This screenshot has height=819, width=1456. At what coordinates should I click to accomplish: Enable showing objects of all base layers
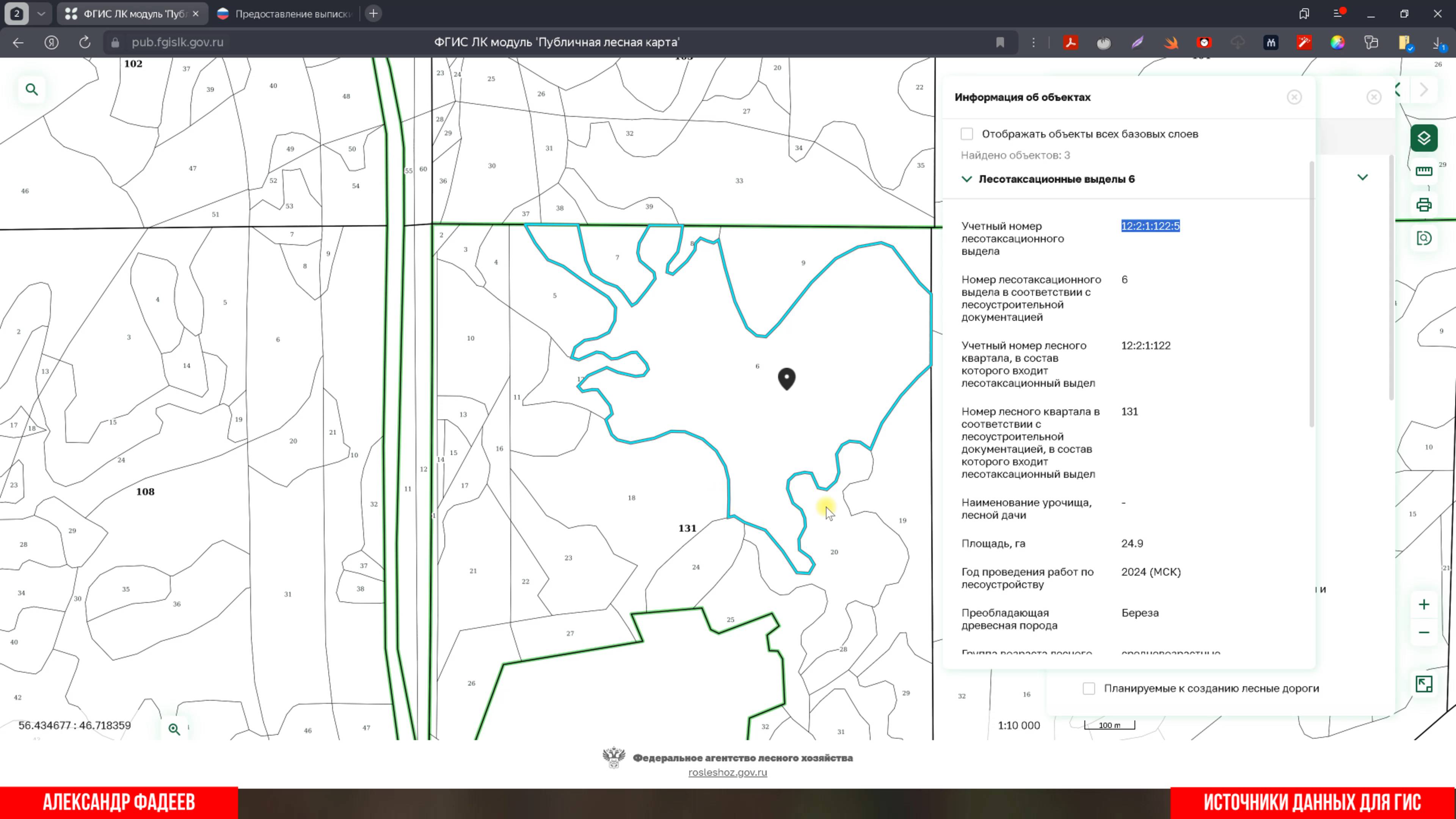pyautogui.click(x=966, y=134)
